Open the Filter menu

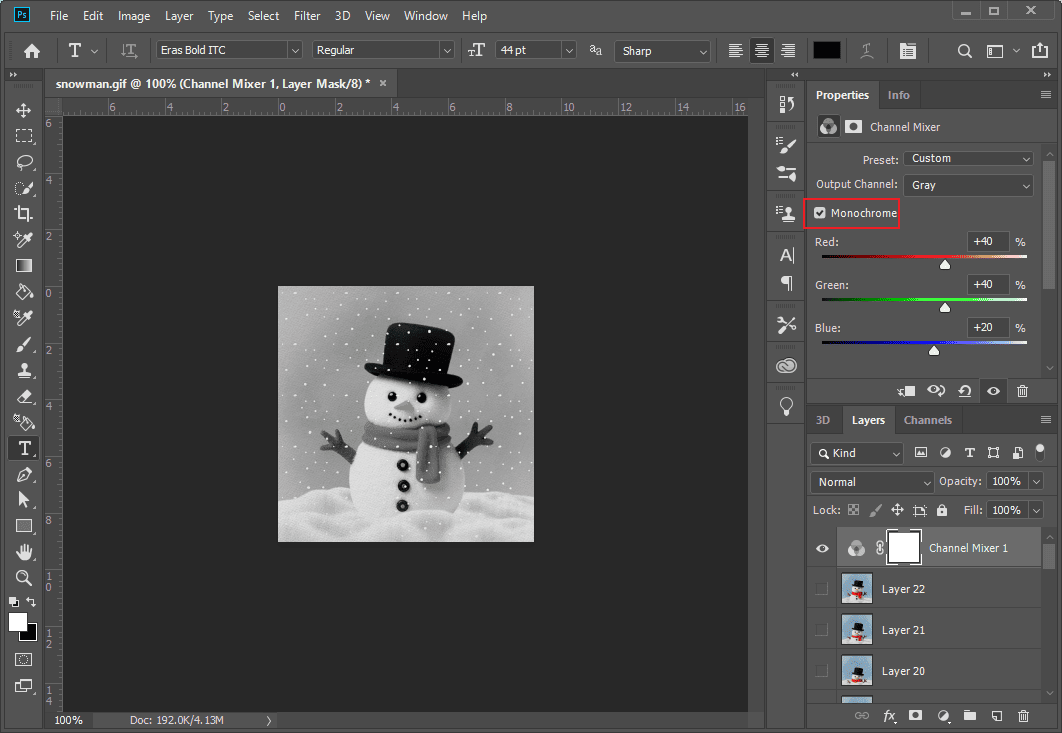306,15
